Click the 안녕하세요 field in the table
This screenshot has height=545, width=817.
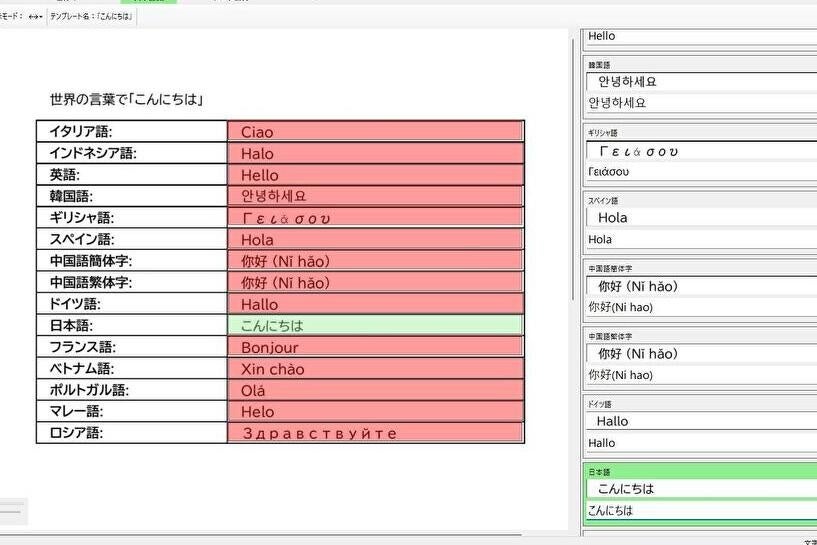[x=376, y=196]
